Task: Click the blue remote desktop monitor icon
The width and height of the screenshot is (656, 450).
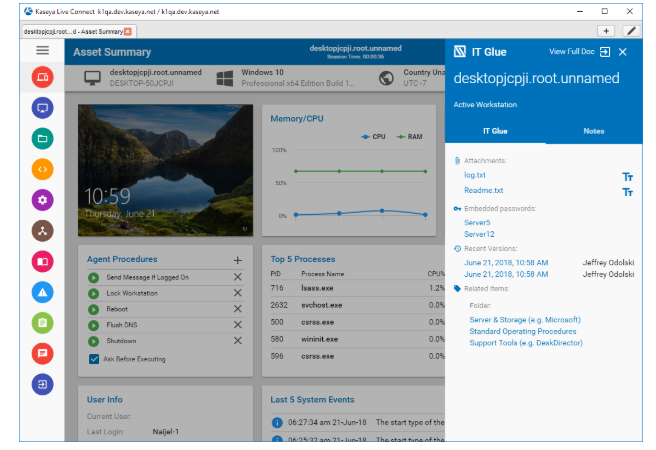Action: [x=42, y=107]
